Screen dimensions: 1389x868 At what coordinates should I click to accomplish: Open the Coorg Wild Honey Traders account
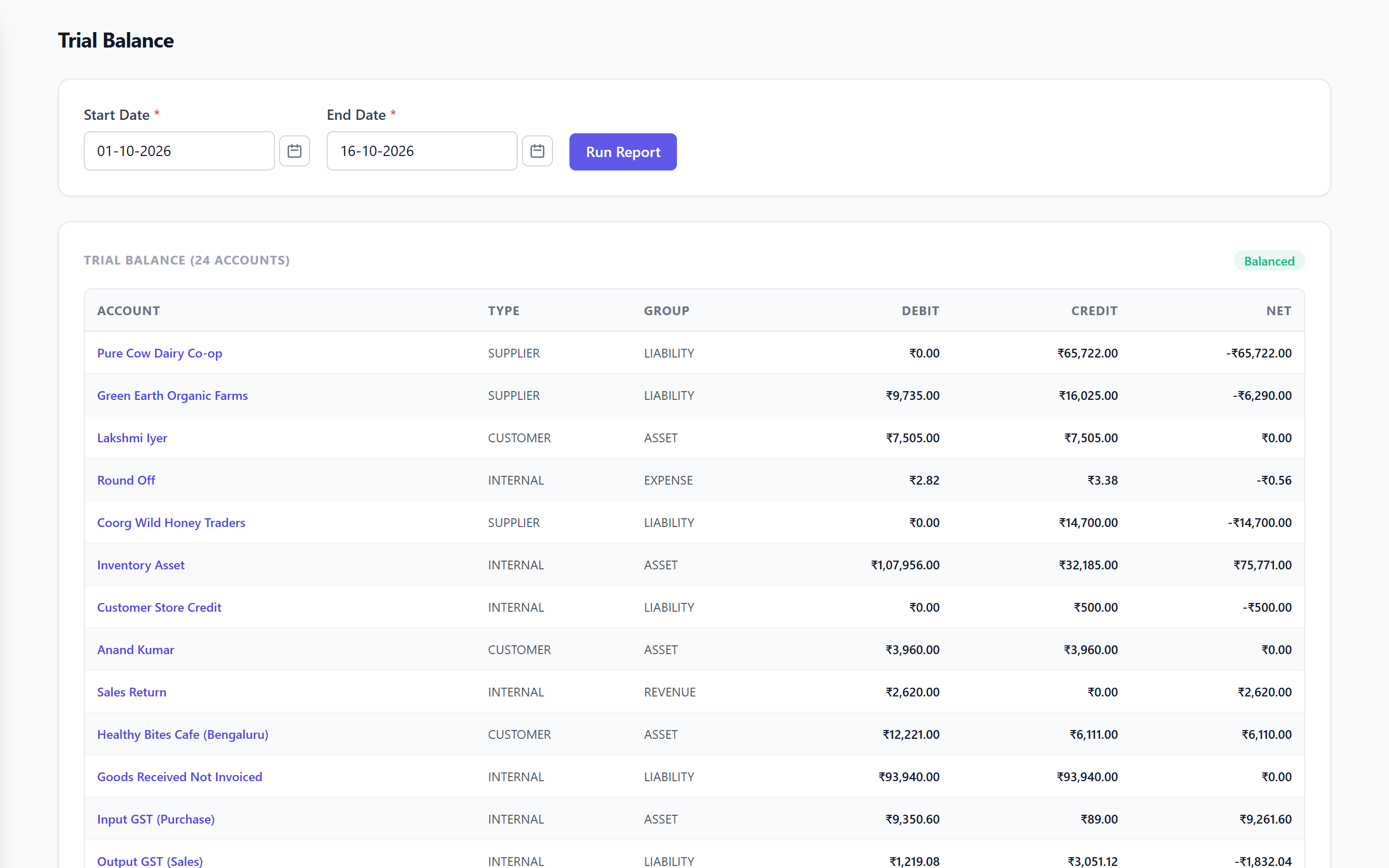(171, 523)
